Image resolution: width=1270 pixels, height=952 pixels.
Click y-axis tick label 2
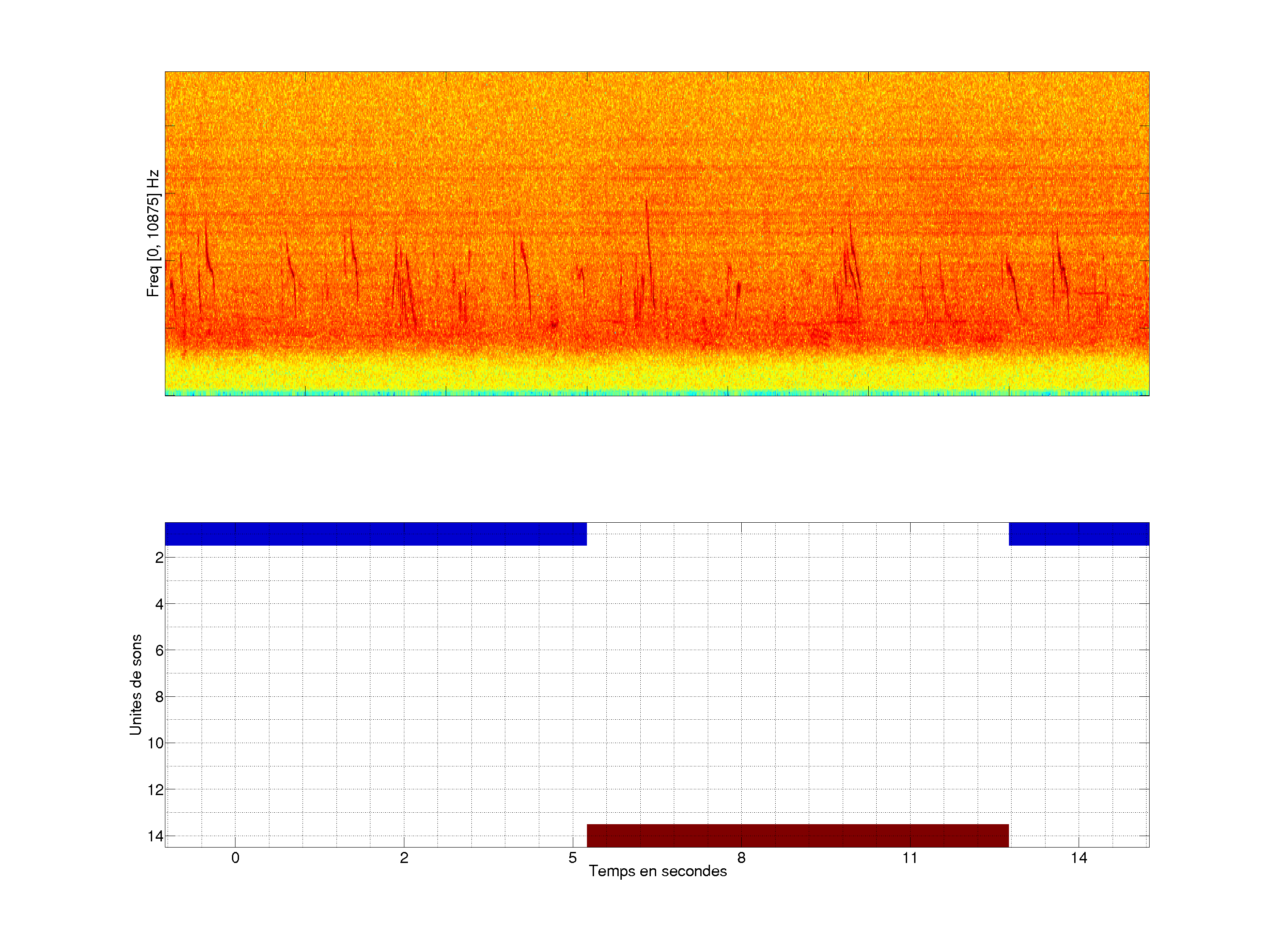[x=159, y=558]
